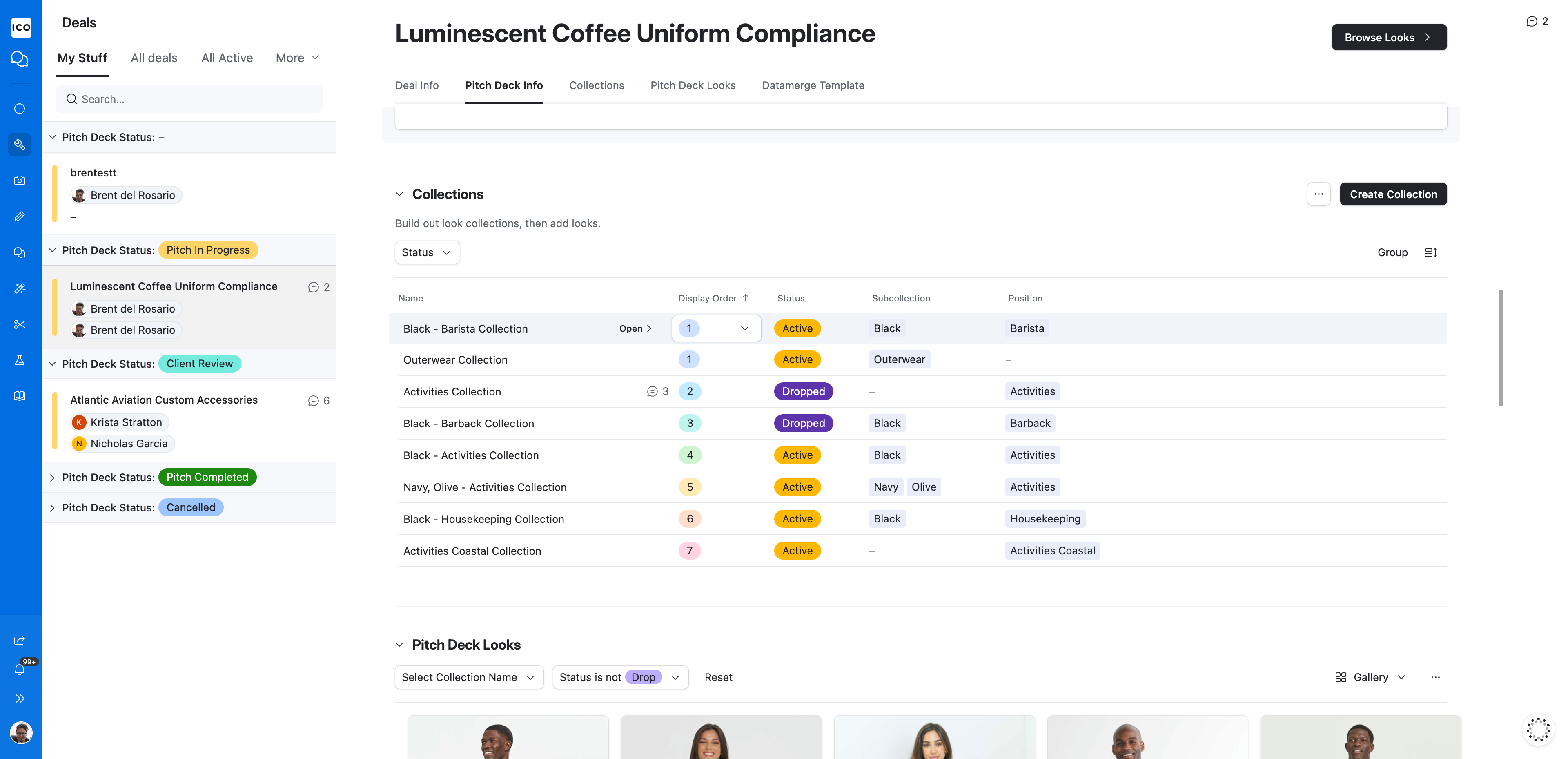The height and width of the screenshot is (759, 1568).
Task: Click Open on Black - Barista Collection
Action: pyautogui.click(x=635, y=328)
